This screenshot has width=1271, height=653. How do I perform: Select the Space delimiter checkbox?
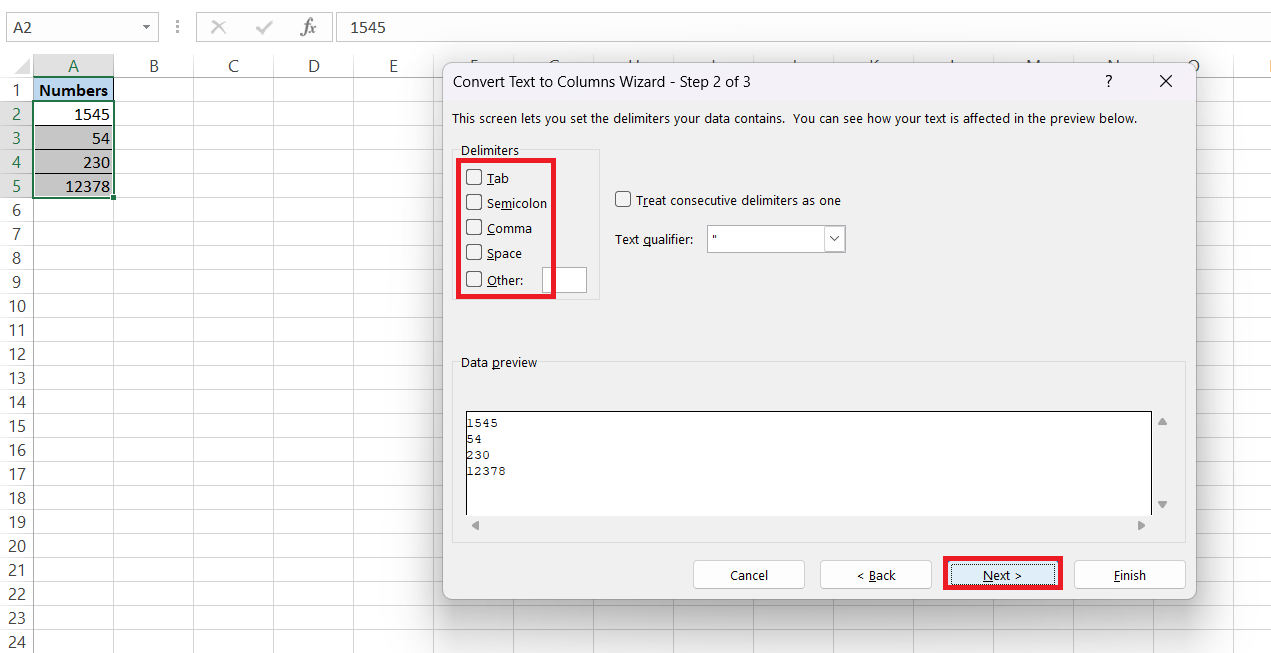click(x=474, y=252)
